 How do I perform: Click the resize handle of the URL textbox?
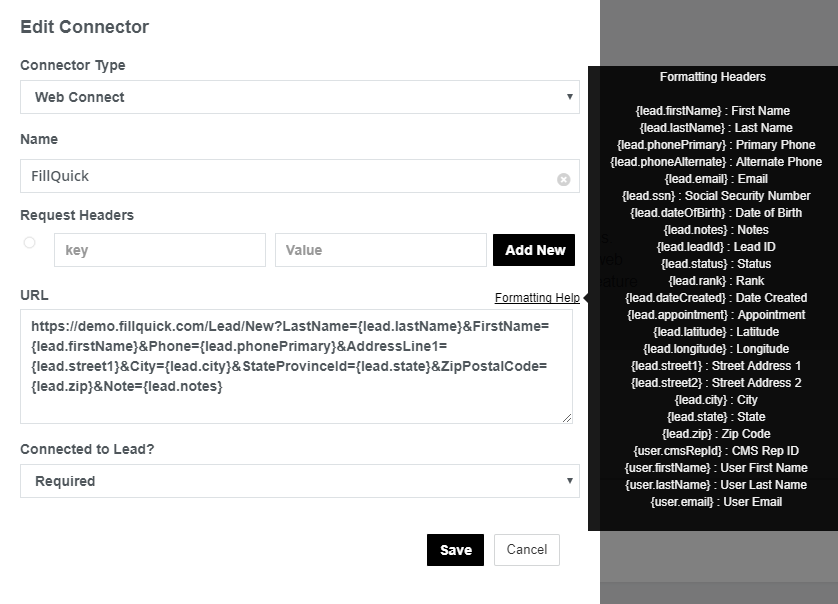567,418
